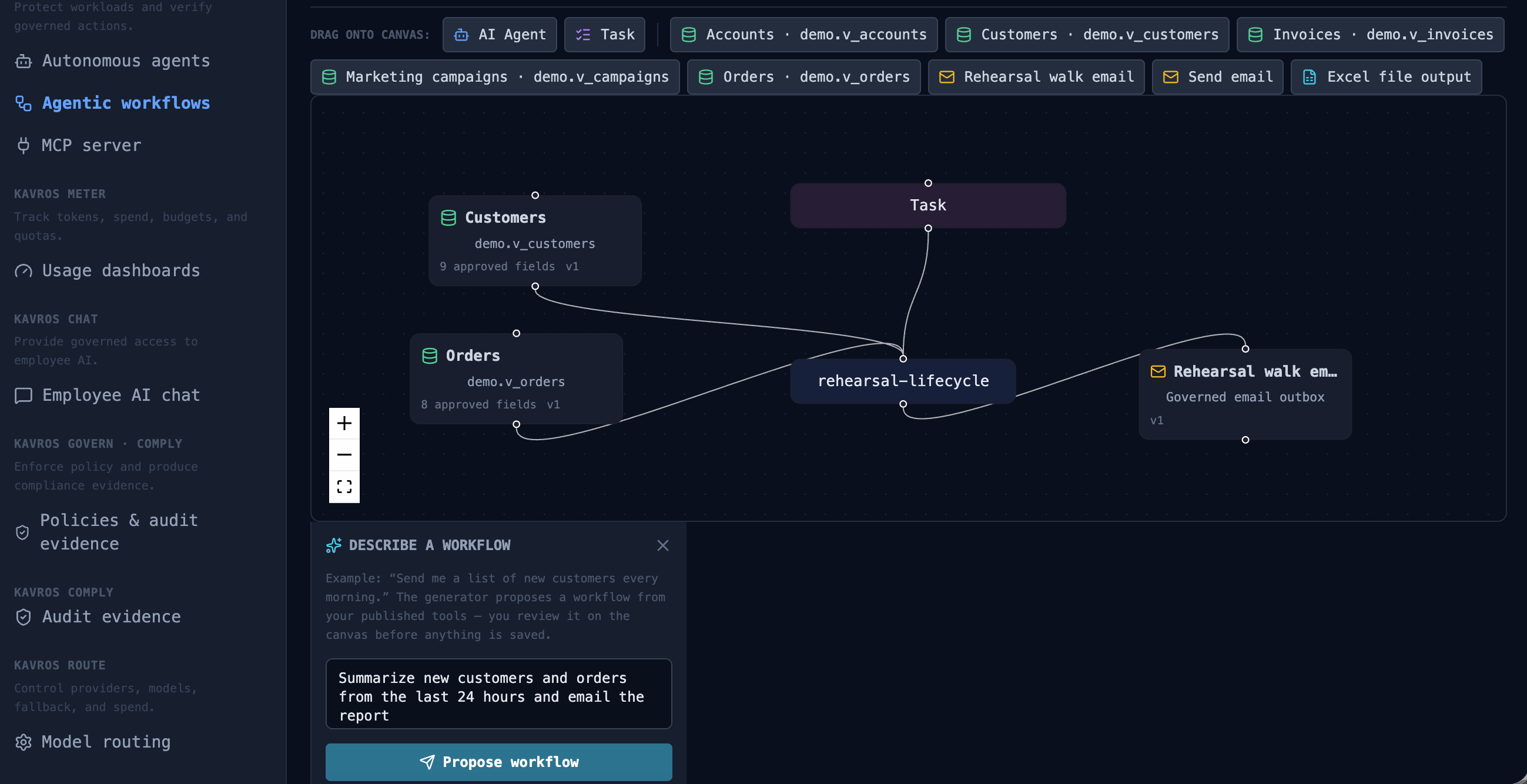Click the database icon in Customers node
This screenshot has width=1527, height=784.
click(x=448, y=218)
